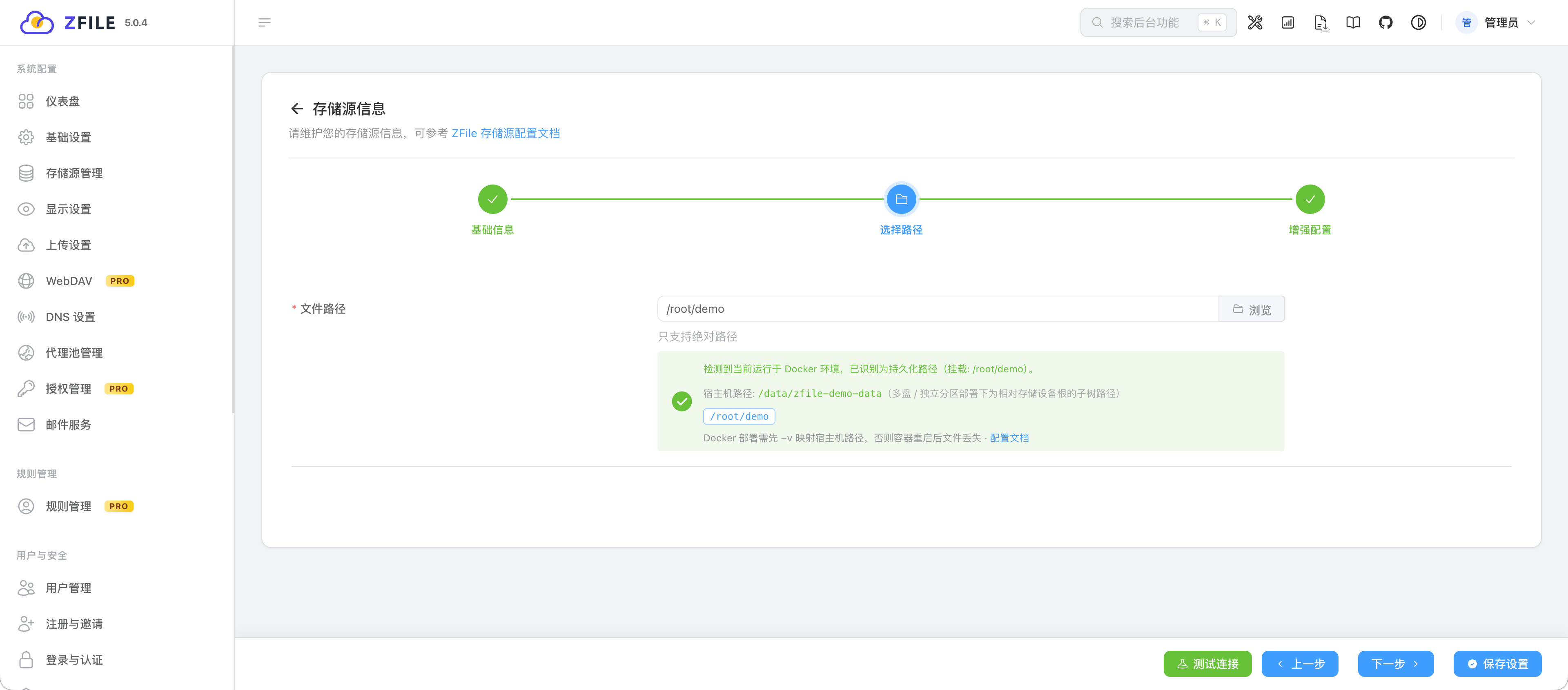Click the 浏览 browse button

click(1252, 309)
